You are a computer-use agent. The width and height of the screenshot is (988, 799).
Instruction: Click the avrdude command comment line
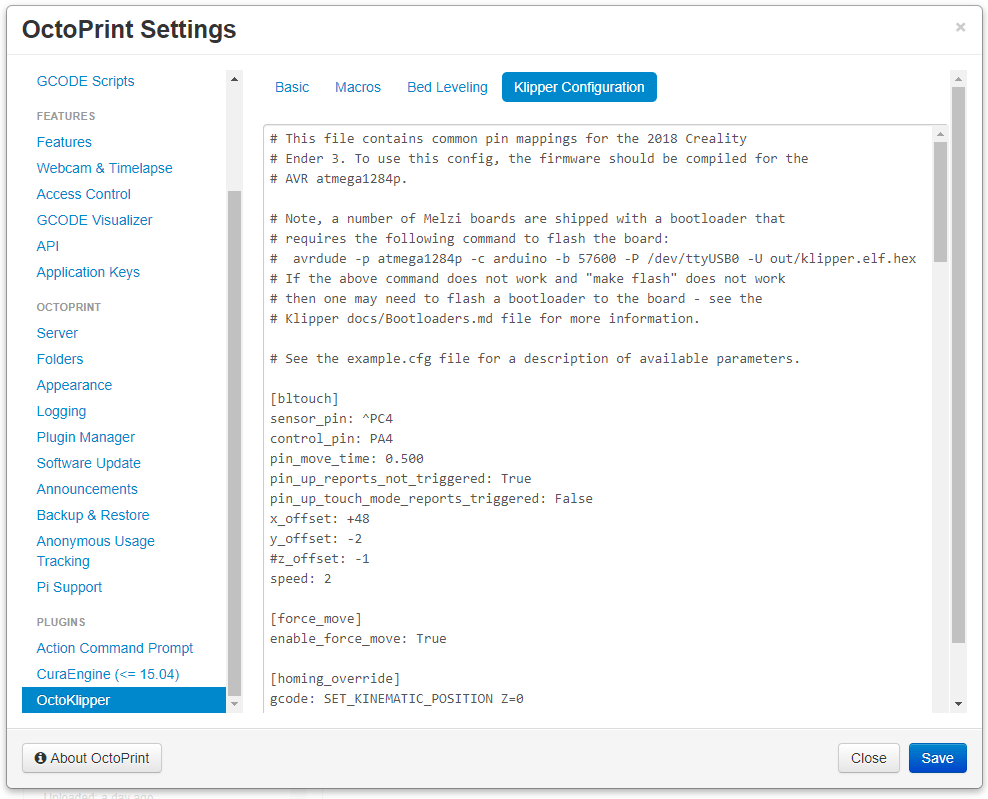click(x=593, y=259)
